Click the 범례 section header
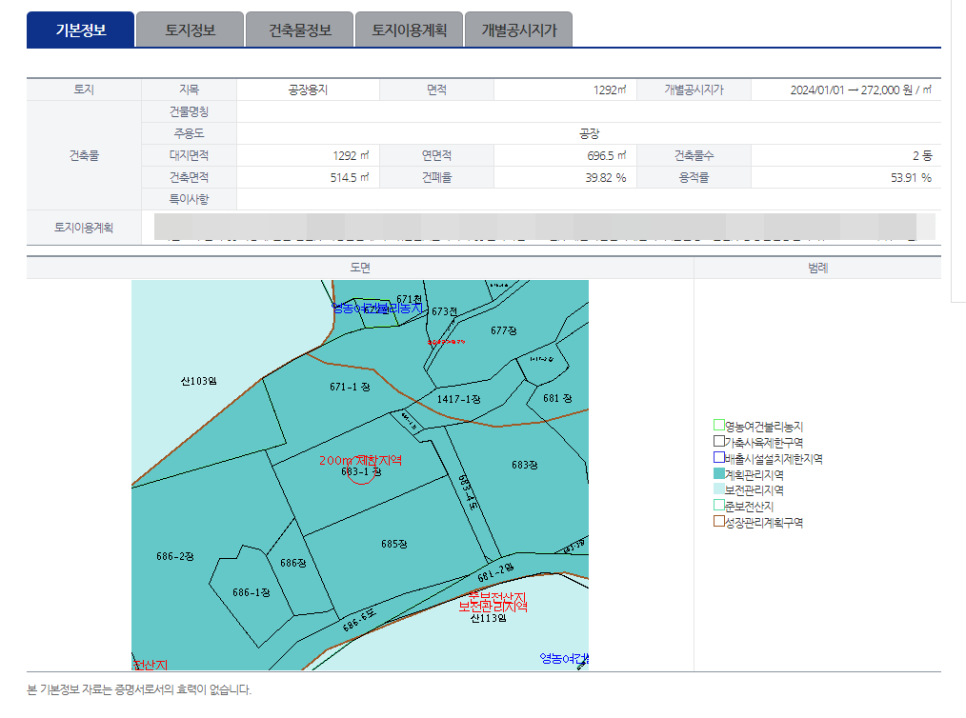 click(818, 267)
